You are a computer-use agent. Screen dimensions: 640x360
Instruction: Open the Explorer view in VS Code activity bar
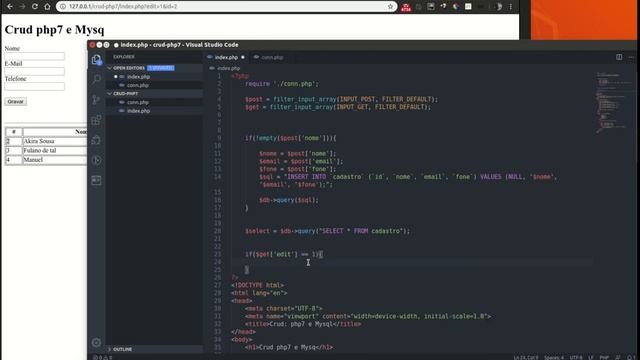click(x=96, y=60)
